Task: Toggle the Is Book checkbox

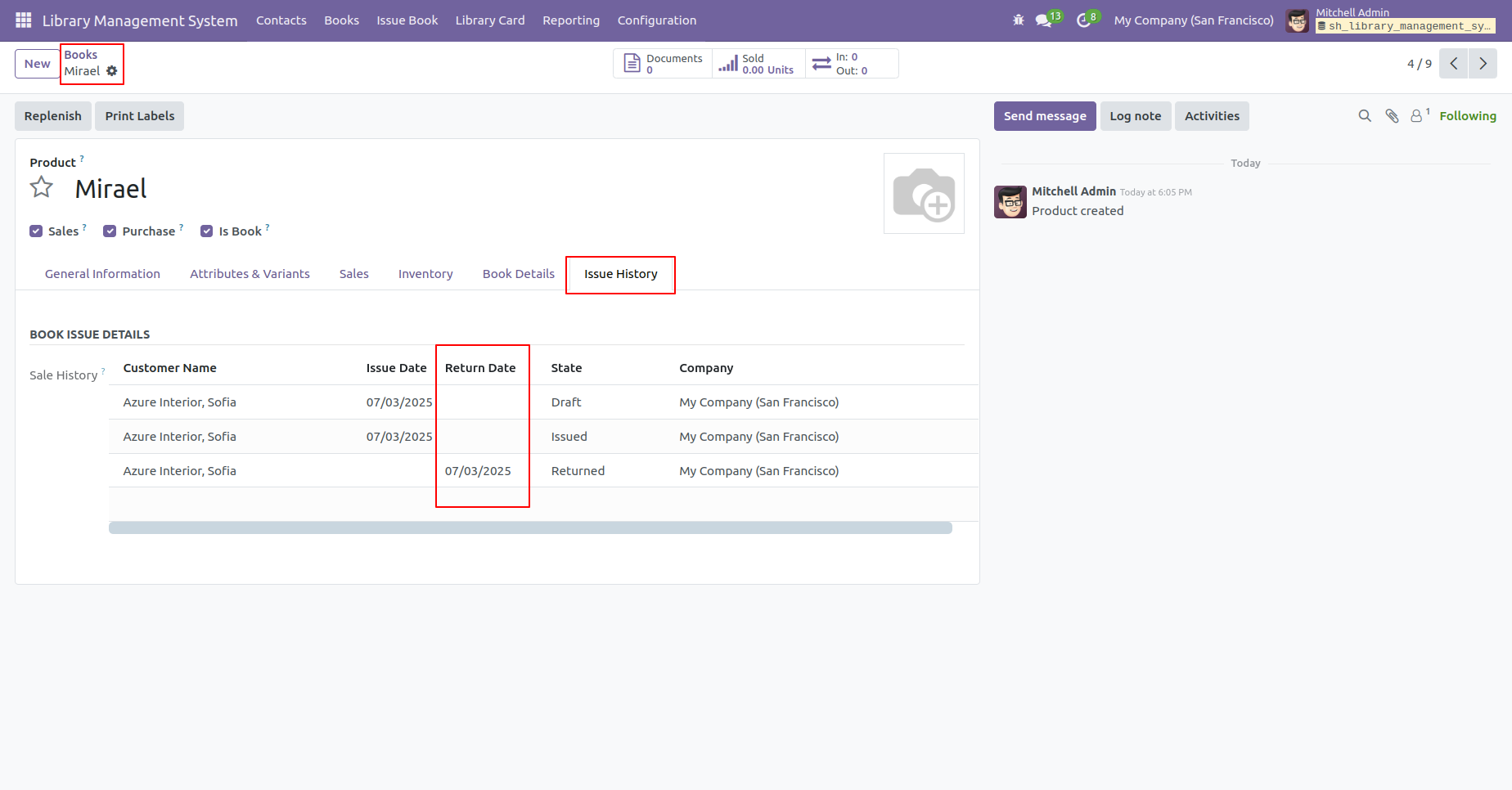Action: pos(207,231)
